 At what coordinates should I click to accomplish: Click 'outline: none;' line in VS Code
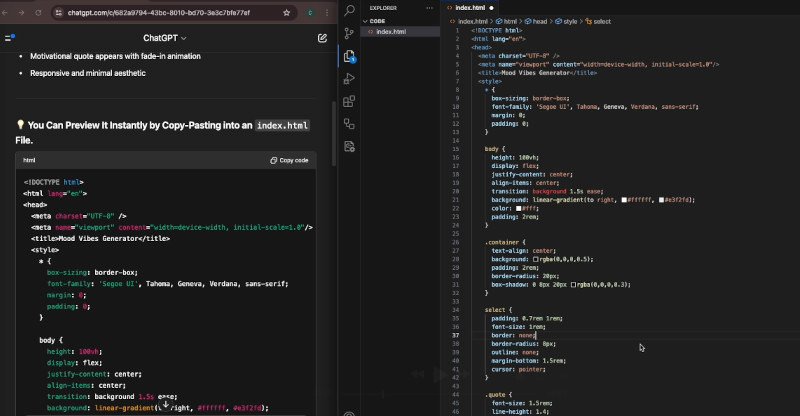click(515, 352)
